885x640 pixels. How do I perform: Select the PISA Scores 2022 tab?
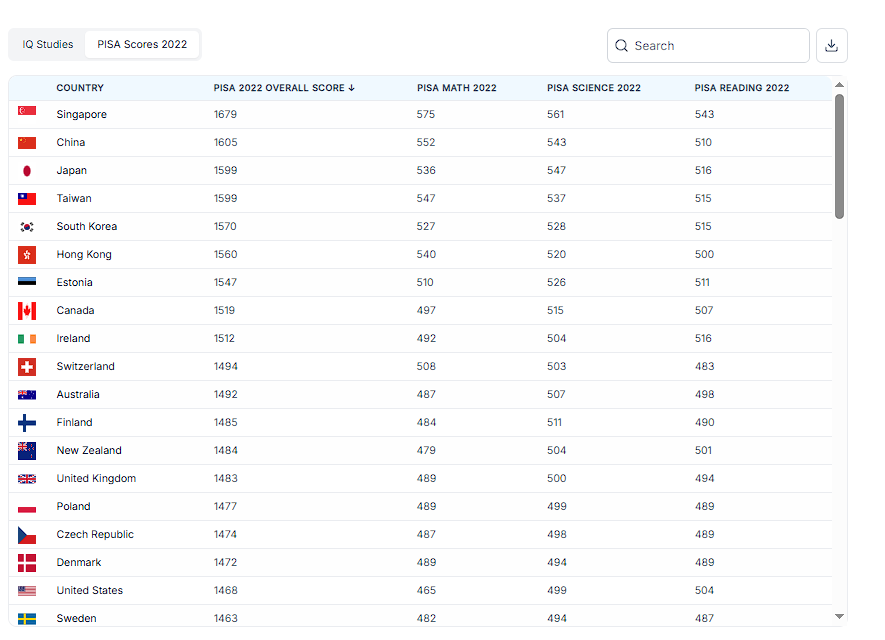pyautogui.click(x=142, y=45)
